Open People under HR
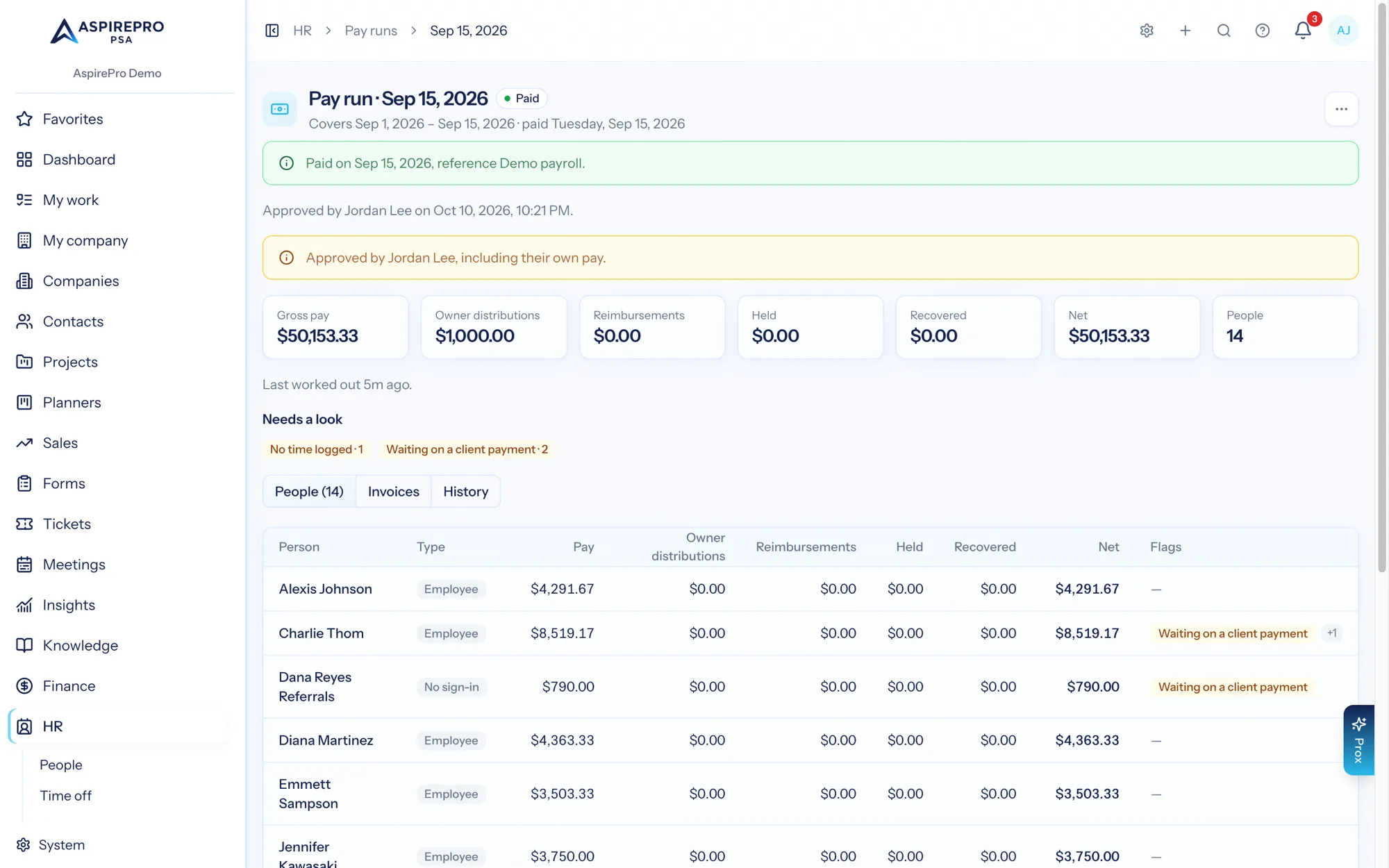Screen dimensions: 1389x868 pyautogui.click(x=61, y=765)
